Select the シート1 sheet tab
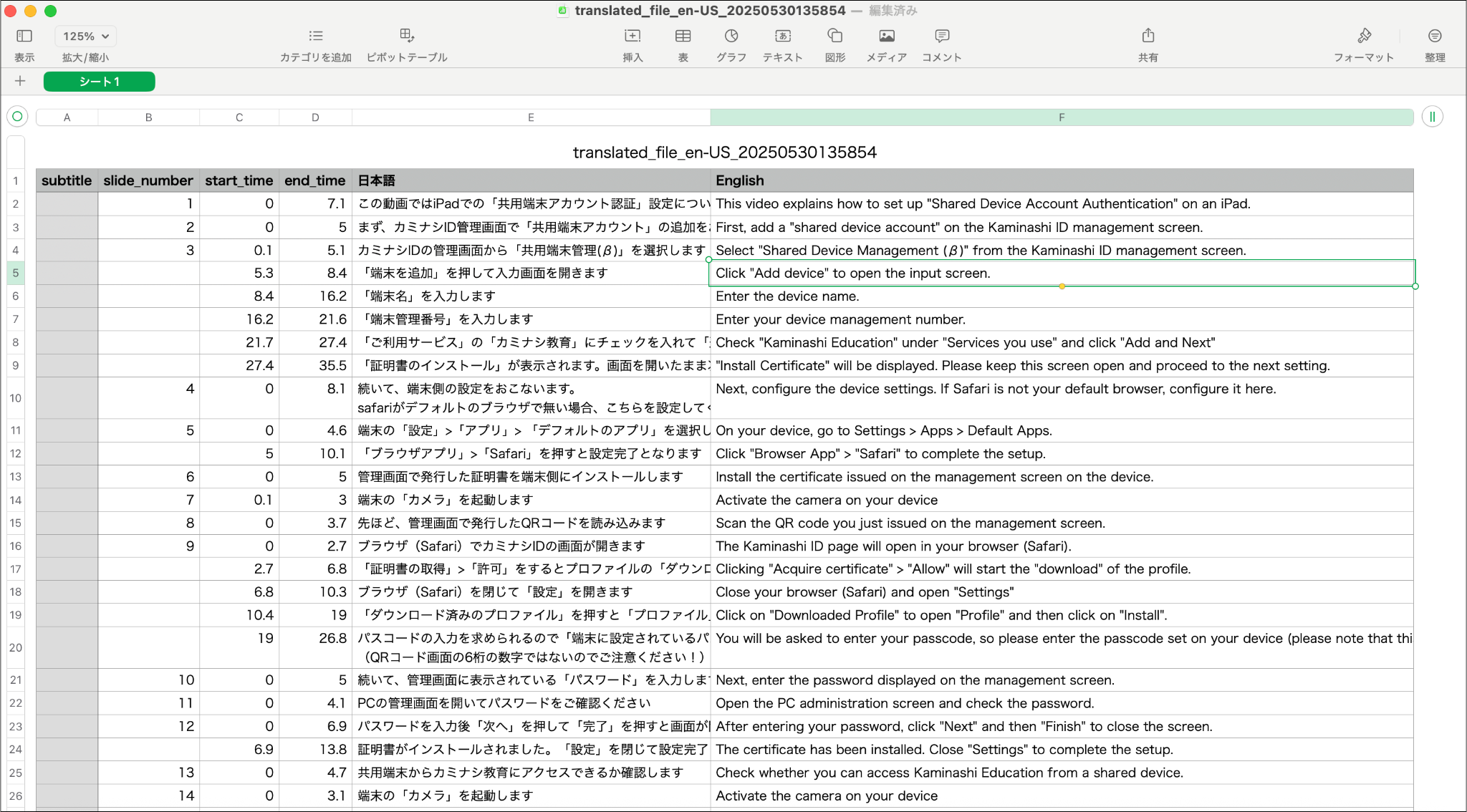The height and width of the screenshot is (812, 1467). (99, 82)
